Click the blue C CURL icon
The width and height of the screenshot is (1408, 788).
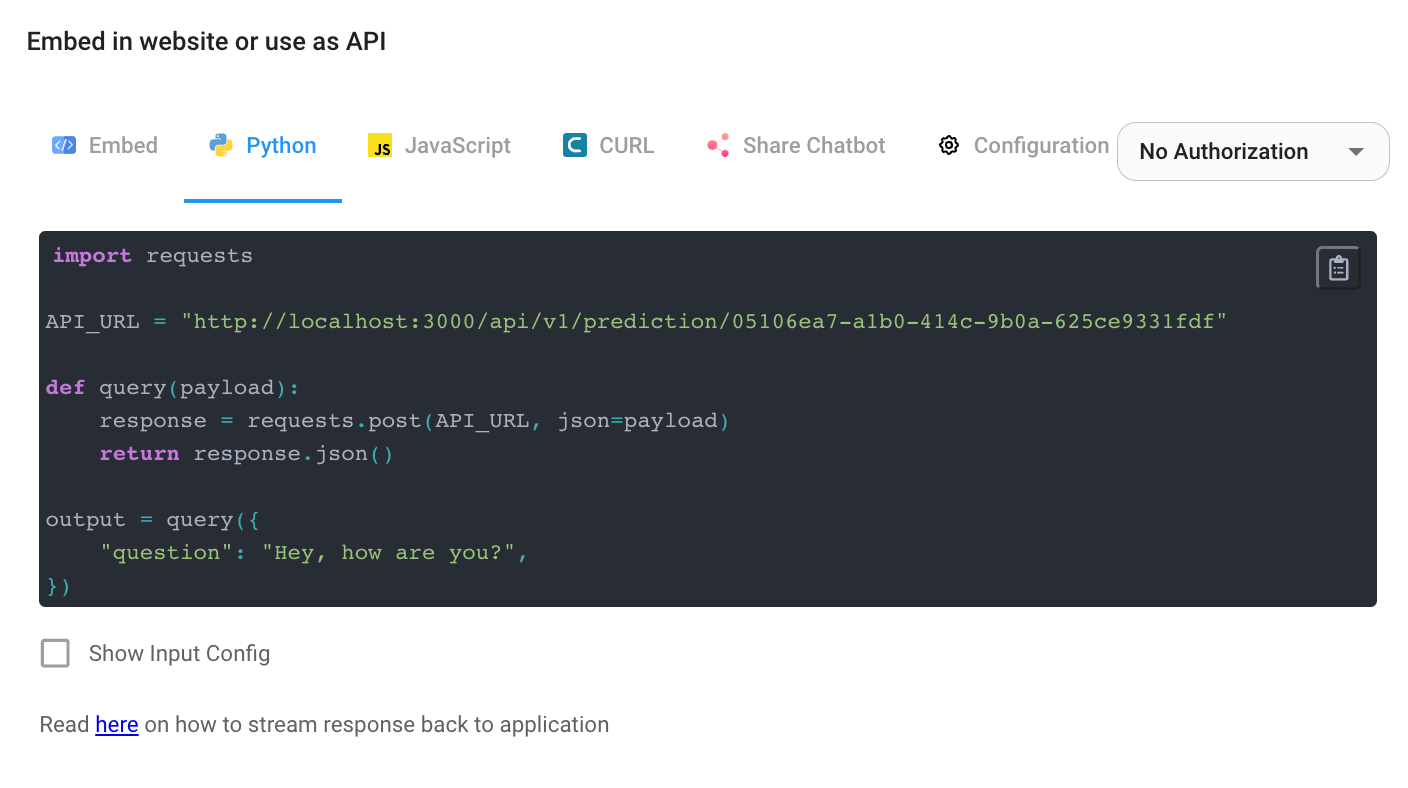coord(574,145)
